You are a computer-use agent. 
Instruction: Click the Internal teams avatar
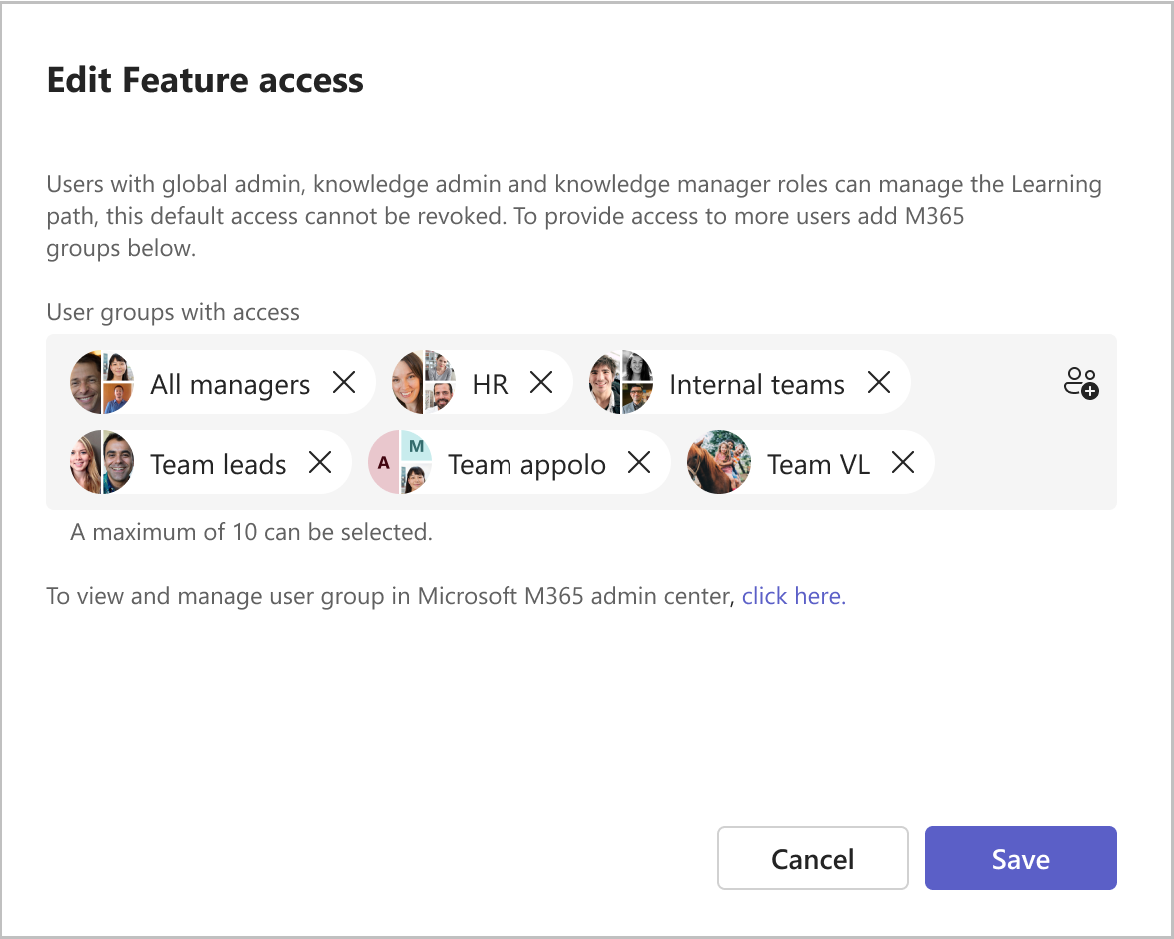coord(621,382)
